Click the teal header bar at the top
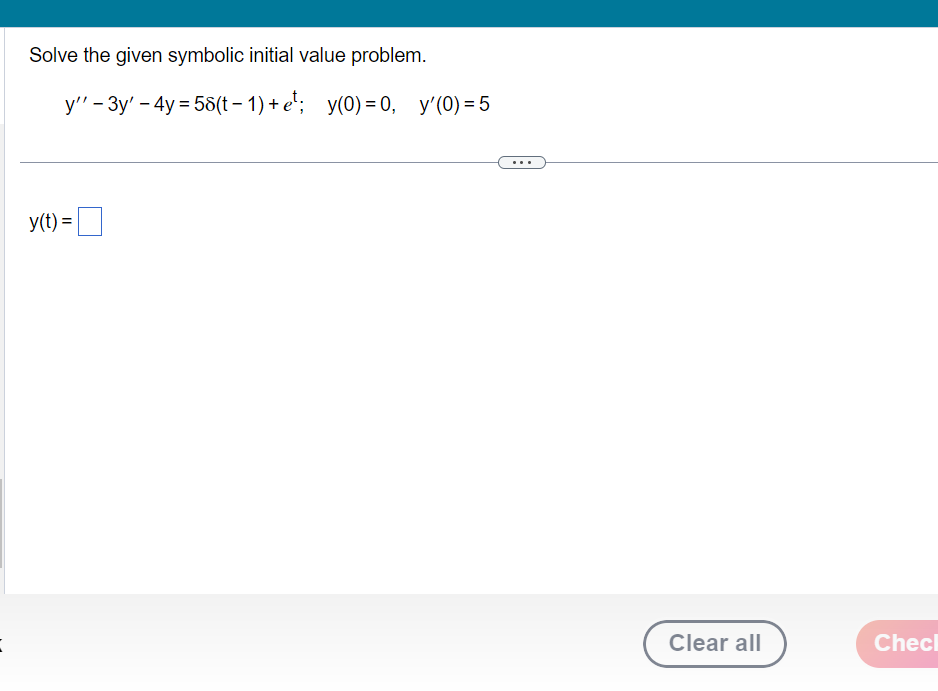The image size is (938, 691). 469,13
